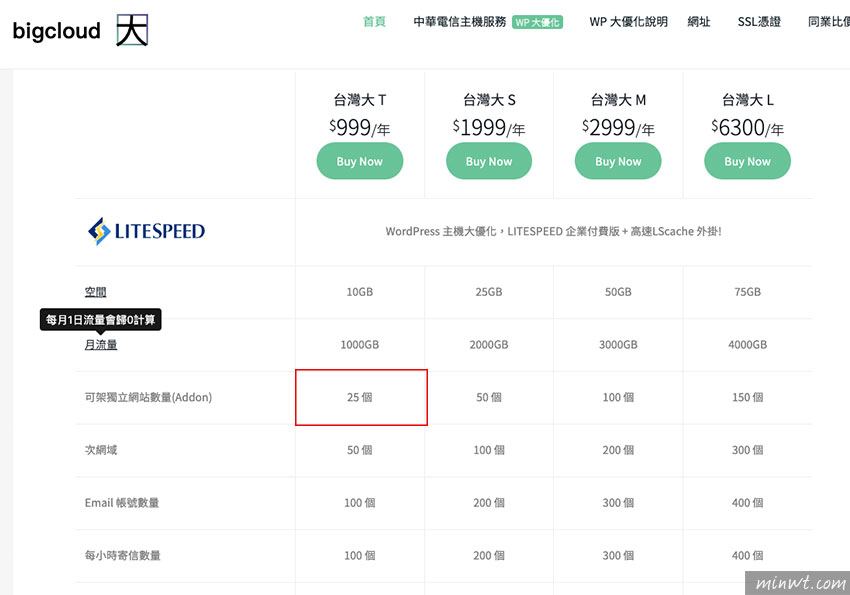Open 中華電信主機服務 menu item
Viewport: 850px width, 595px height.
click(460, 22)
